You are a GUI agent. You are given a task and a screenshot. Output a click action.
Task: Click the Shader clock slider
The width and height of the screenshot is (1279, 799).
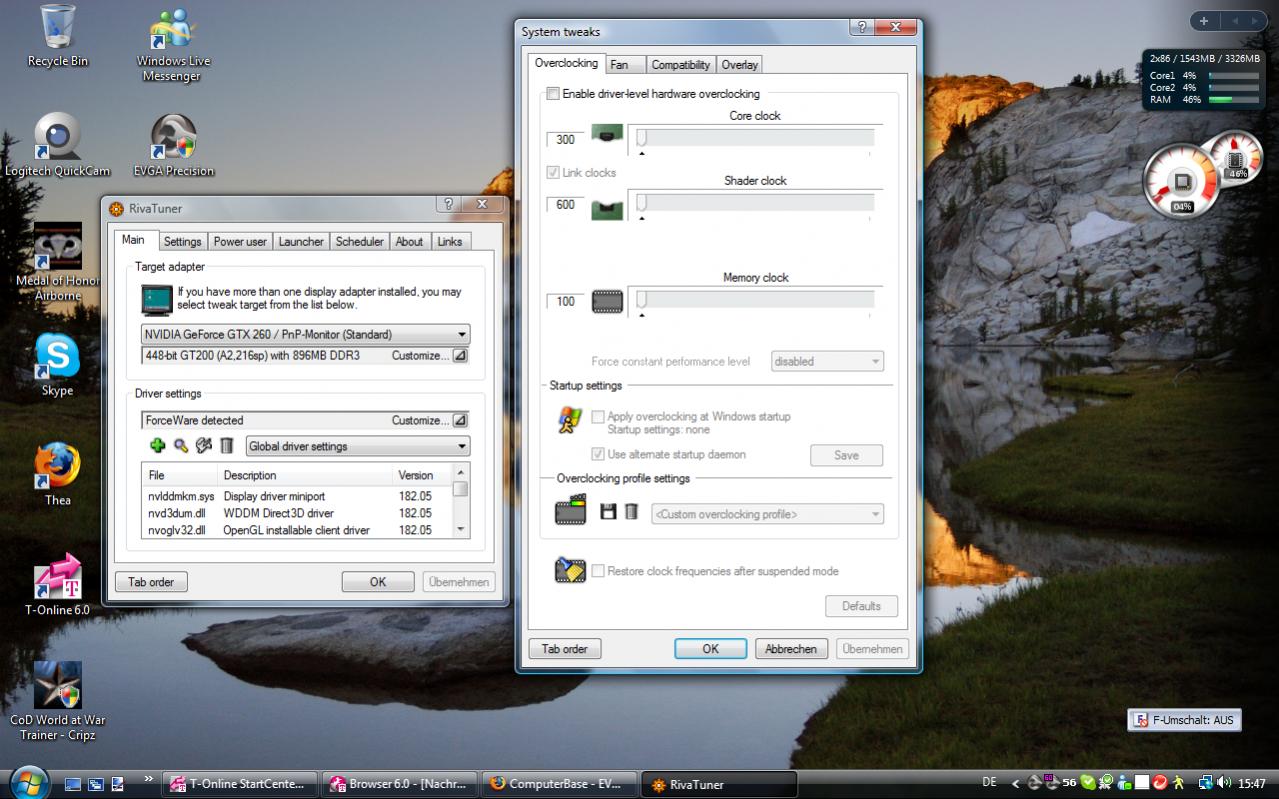755,202
